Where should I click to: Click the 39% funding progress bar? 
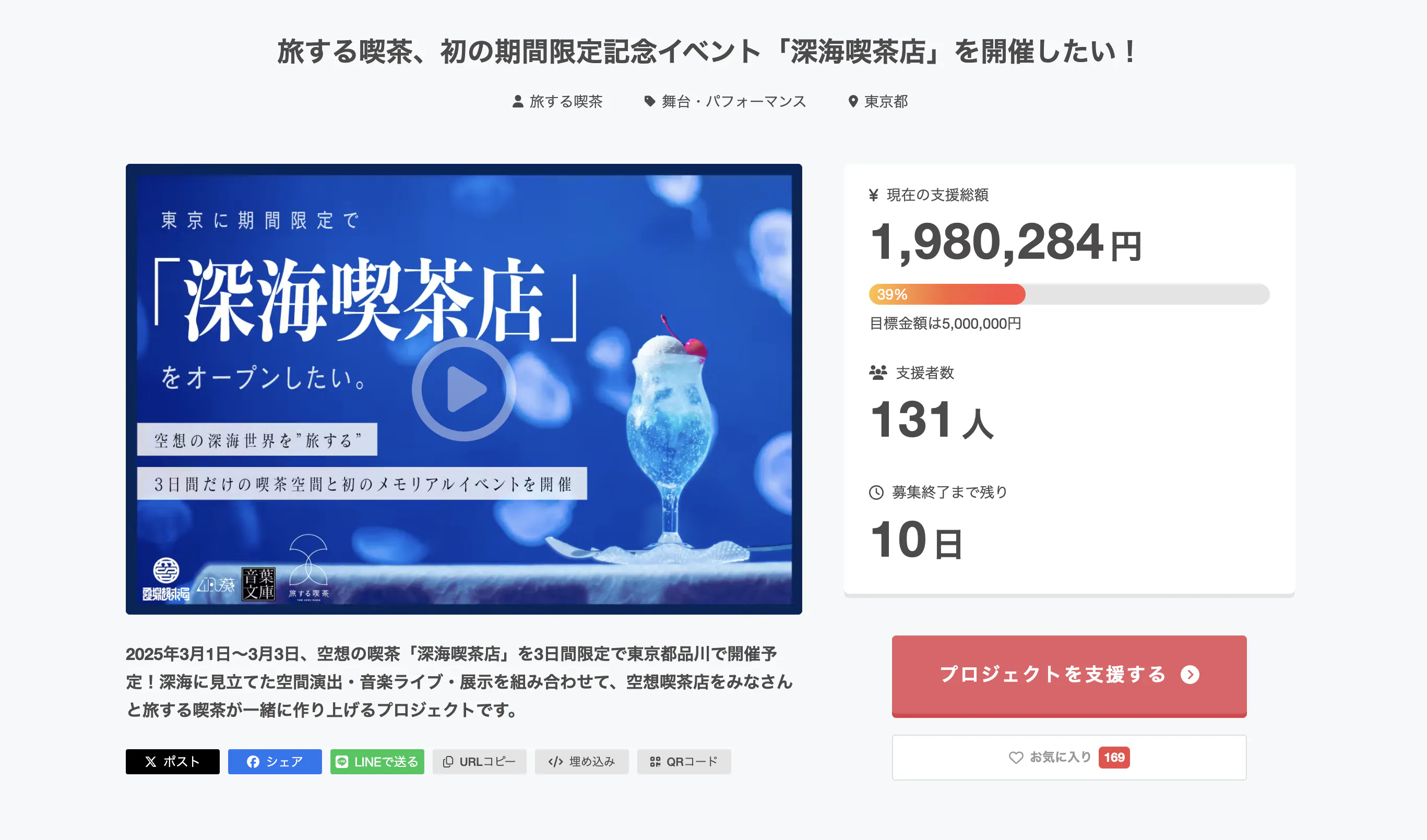click(1069, 294)
